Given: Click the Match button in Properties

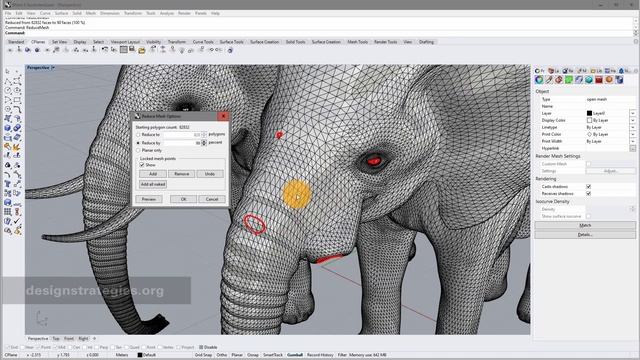Looking at the screenshot, I should pyautogui.click(x=585, y=225).
